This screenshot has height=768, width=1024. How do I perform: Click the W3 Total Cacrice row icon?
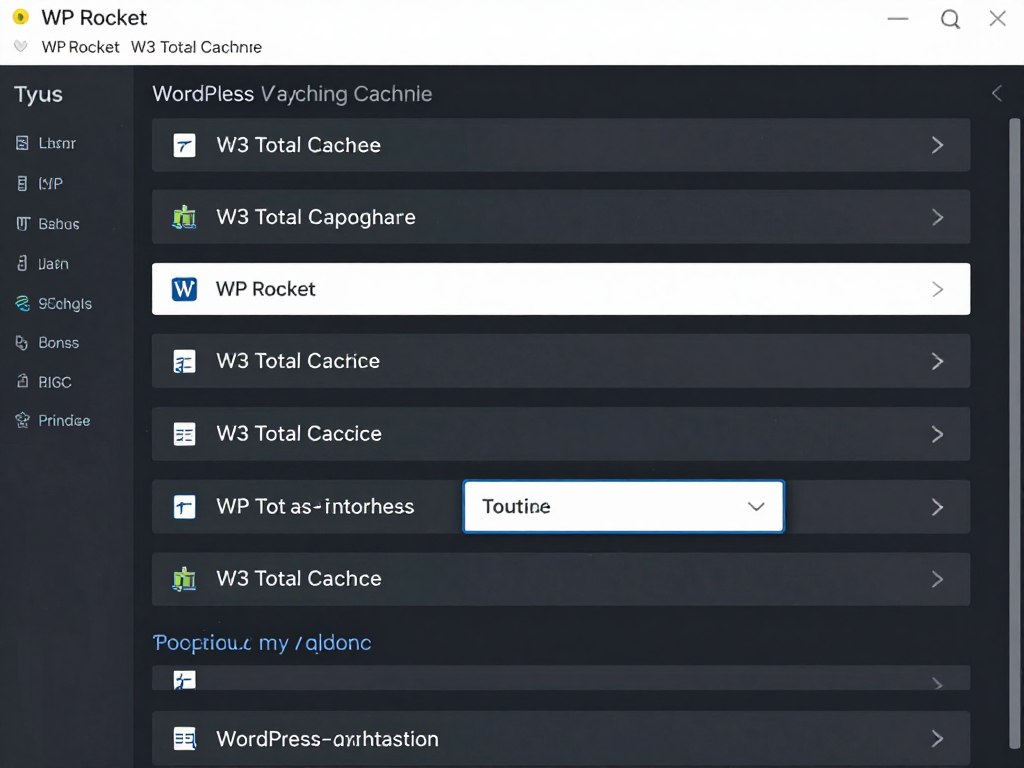pos(184,361)
